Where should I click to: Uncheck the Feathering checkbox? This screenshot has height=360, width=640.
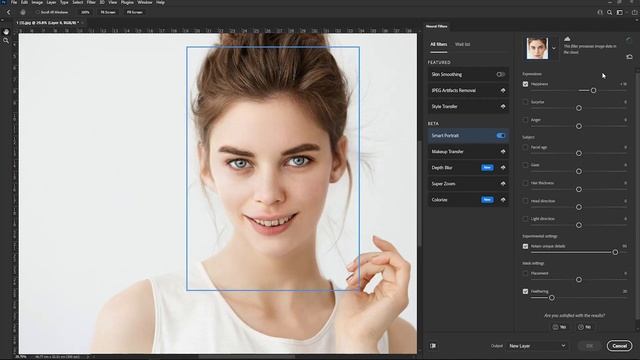[x=525, y=291]
